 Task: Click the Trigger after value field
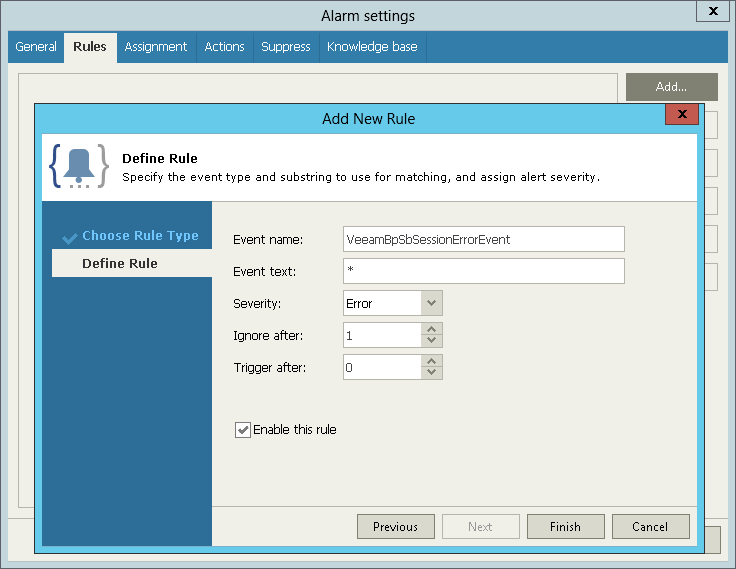(x=382, y=367)
